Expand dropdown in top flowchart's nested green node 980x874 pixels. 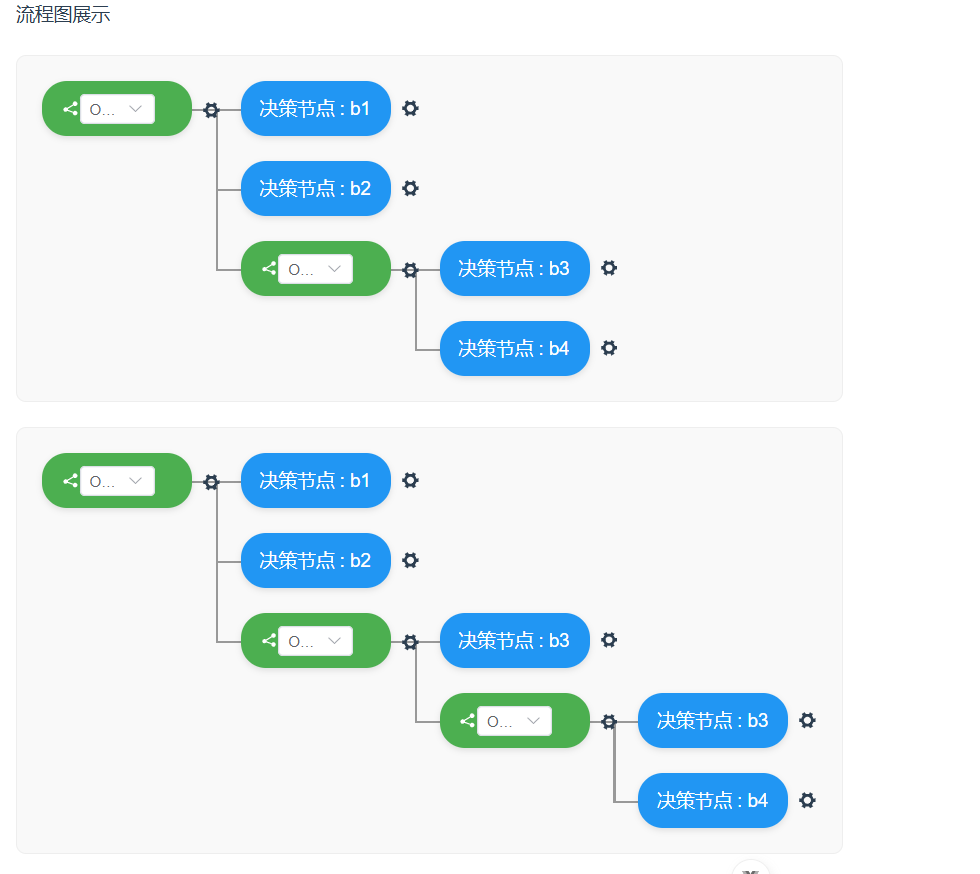click(x=315, y=269)
